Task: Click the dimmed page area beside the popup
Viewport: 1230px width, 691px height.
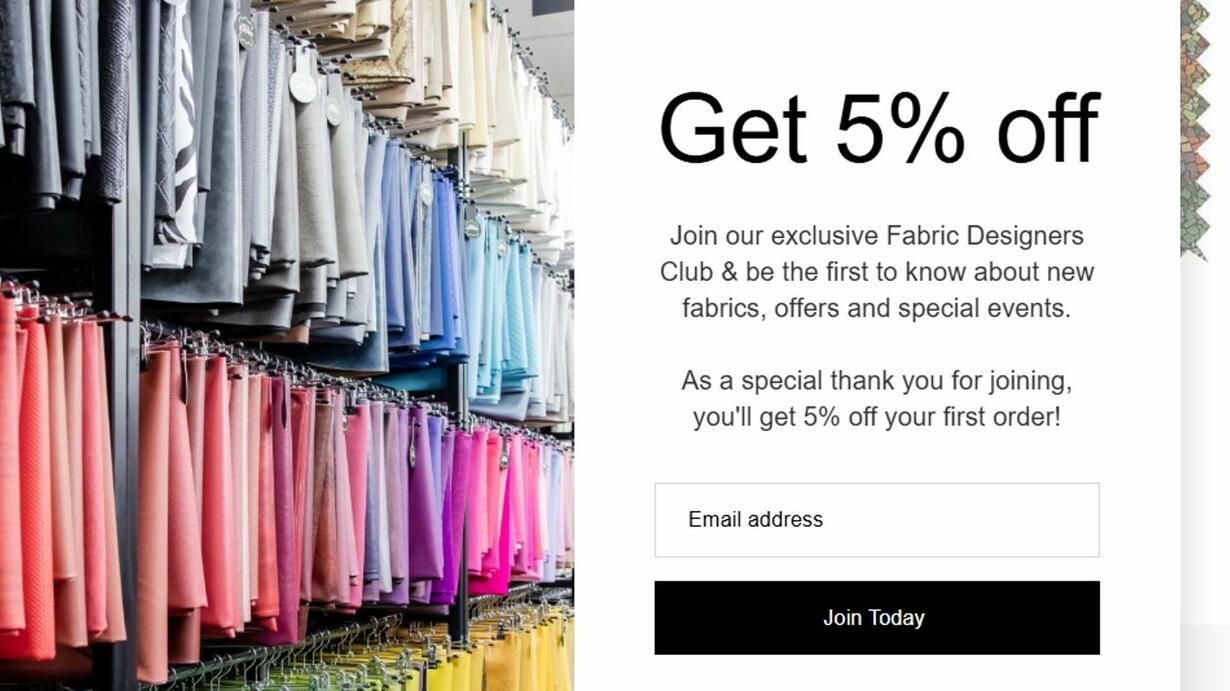Action: point(1205,450)
